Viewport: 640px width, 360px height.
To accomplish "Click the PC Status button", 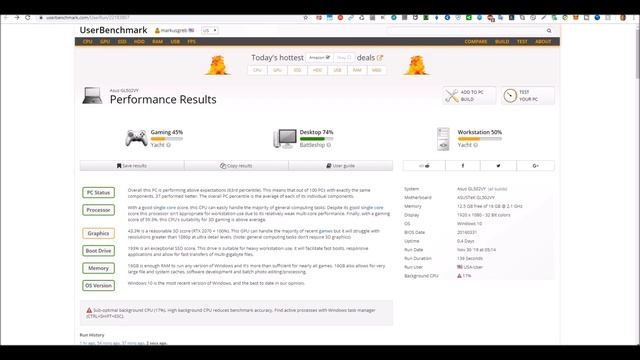I will (98, 193).
